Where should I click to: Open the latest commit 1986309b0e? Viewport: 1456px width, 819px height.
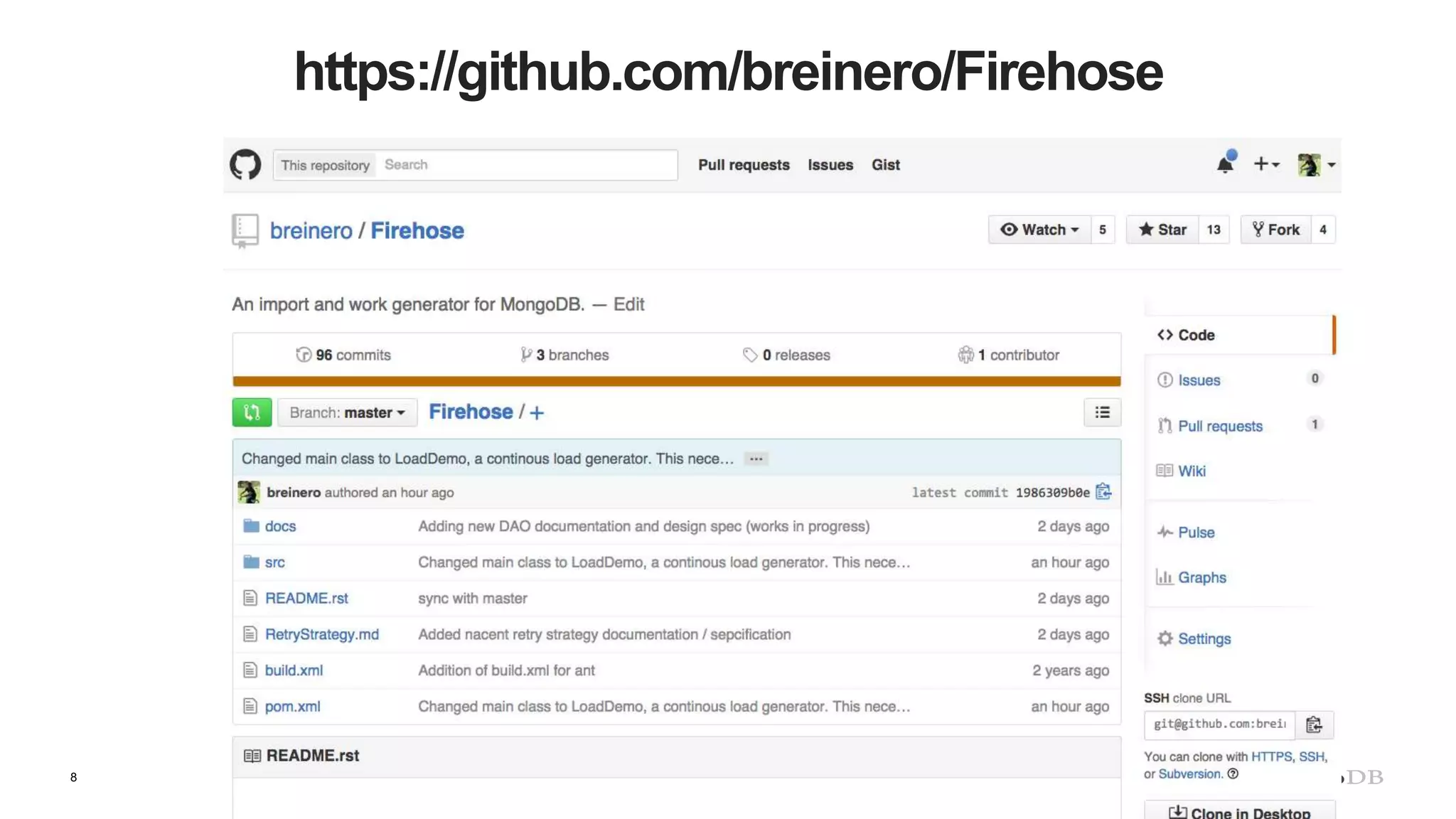(1052, 493)
